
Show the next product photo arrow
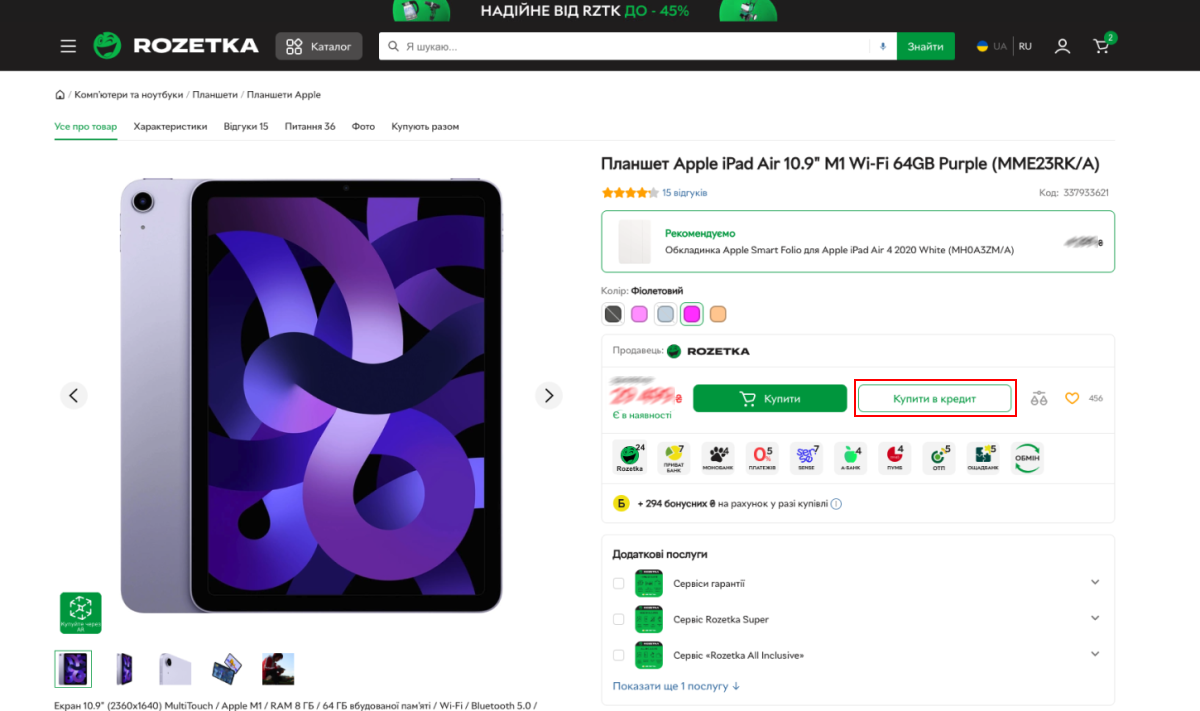coord(548,395)
